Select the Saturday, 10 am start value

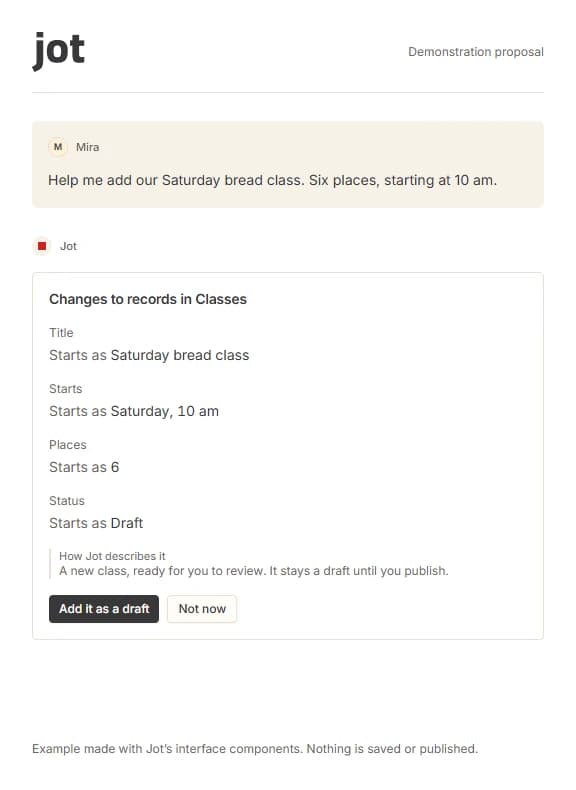(x=165, y=411)
